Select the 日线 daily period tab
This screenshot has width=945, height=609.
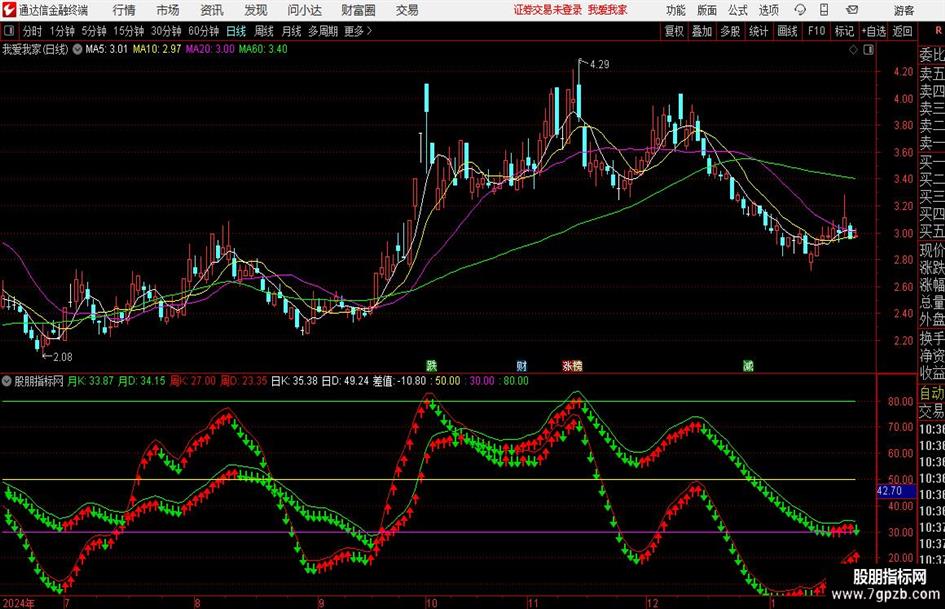(236, 31)
